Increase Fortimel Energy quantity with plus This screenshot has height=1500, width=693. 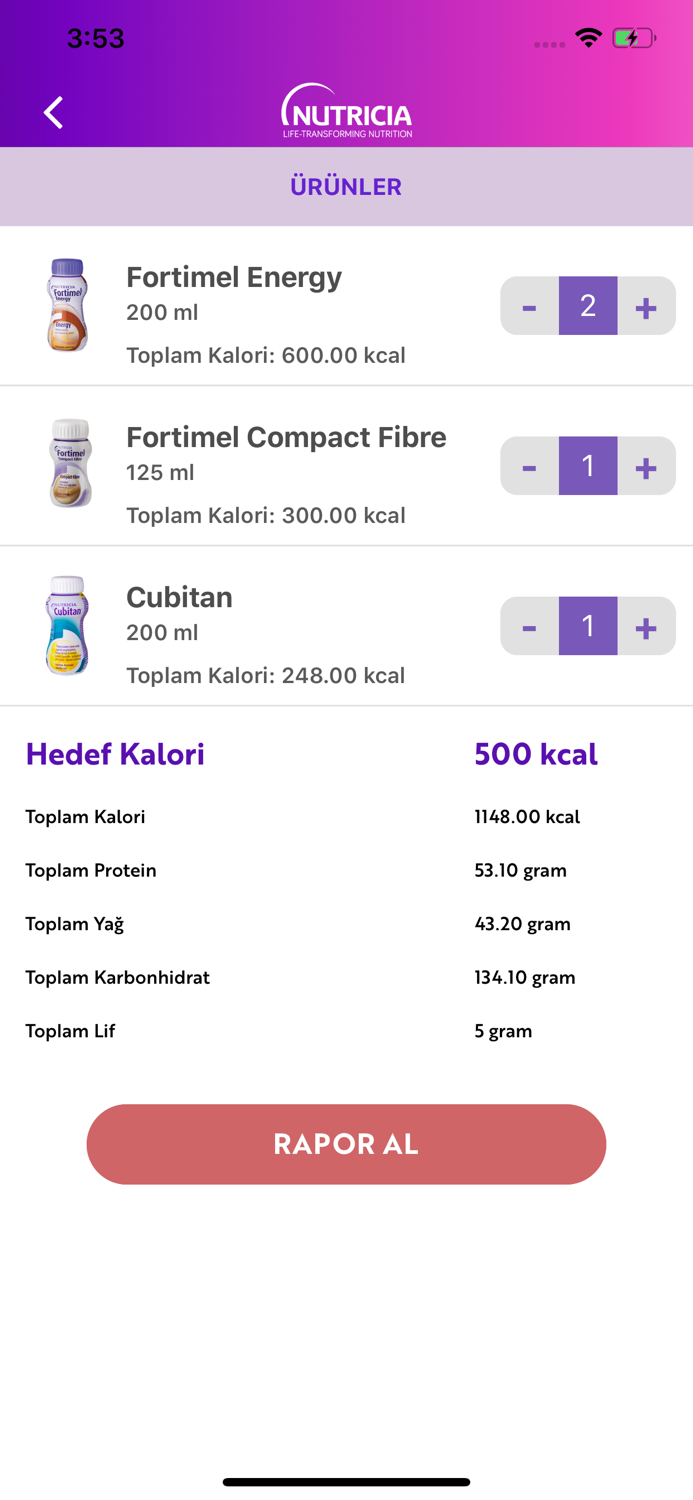tap(646, 305)
